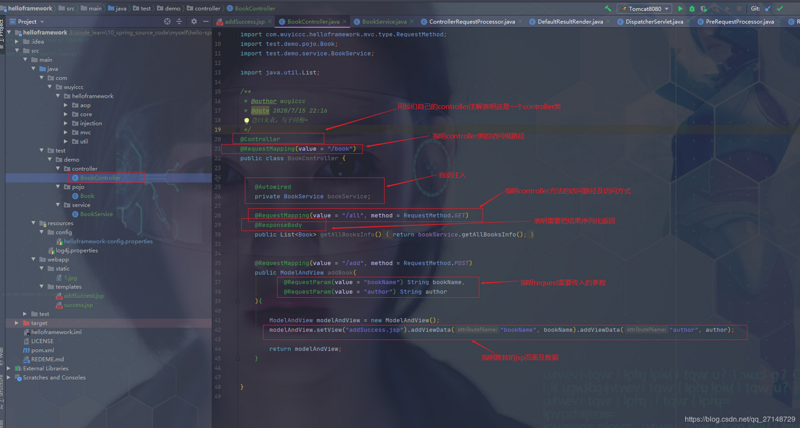Switch to the DispatcherServlet.java tab
Screen dimensions: 800x428
pos(654,21)
